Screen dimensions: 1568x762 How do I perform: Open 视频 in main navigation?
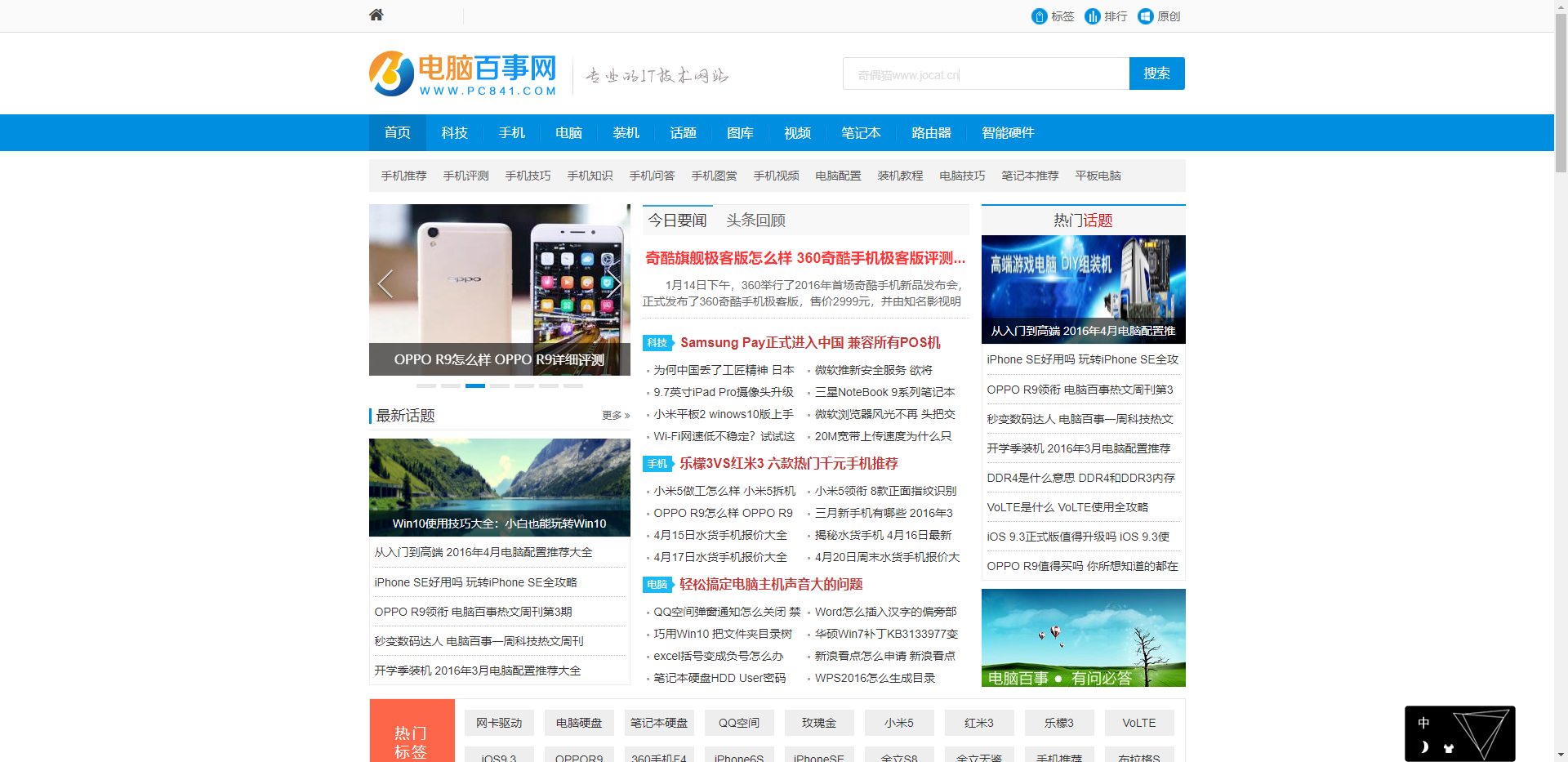tap(798, 132)
